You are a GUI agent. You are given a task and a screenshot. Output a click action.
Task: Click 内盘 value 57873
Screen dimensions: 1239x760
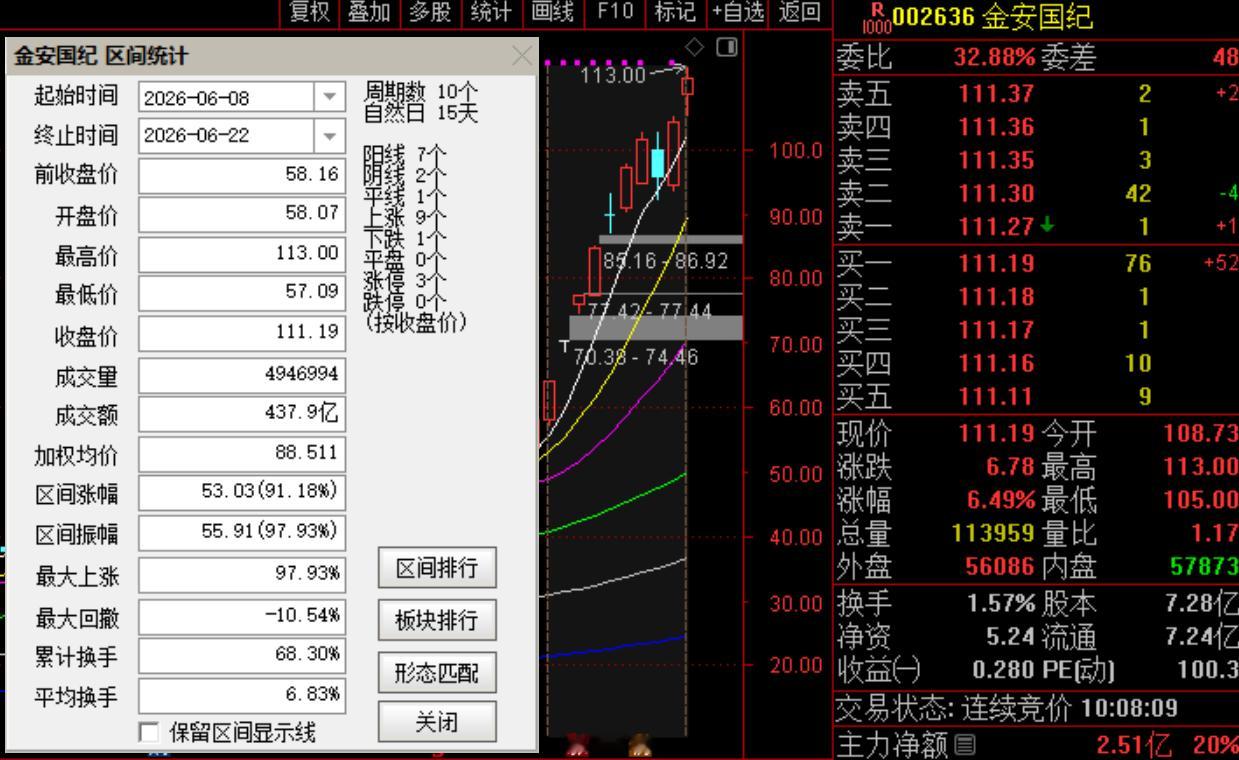pyautogui.click(x=1204, y=567)
